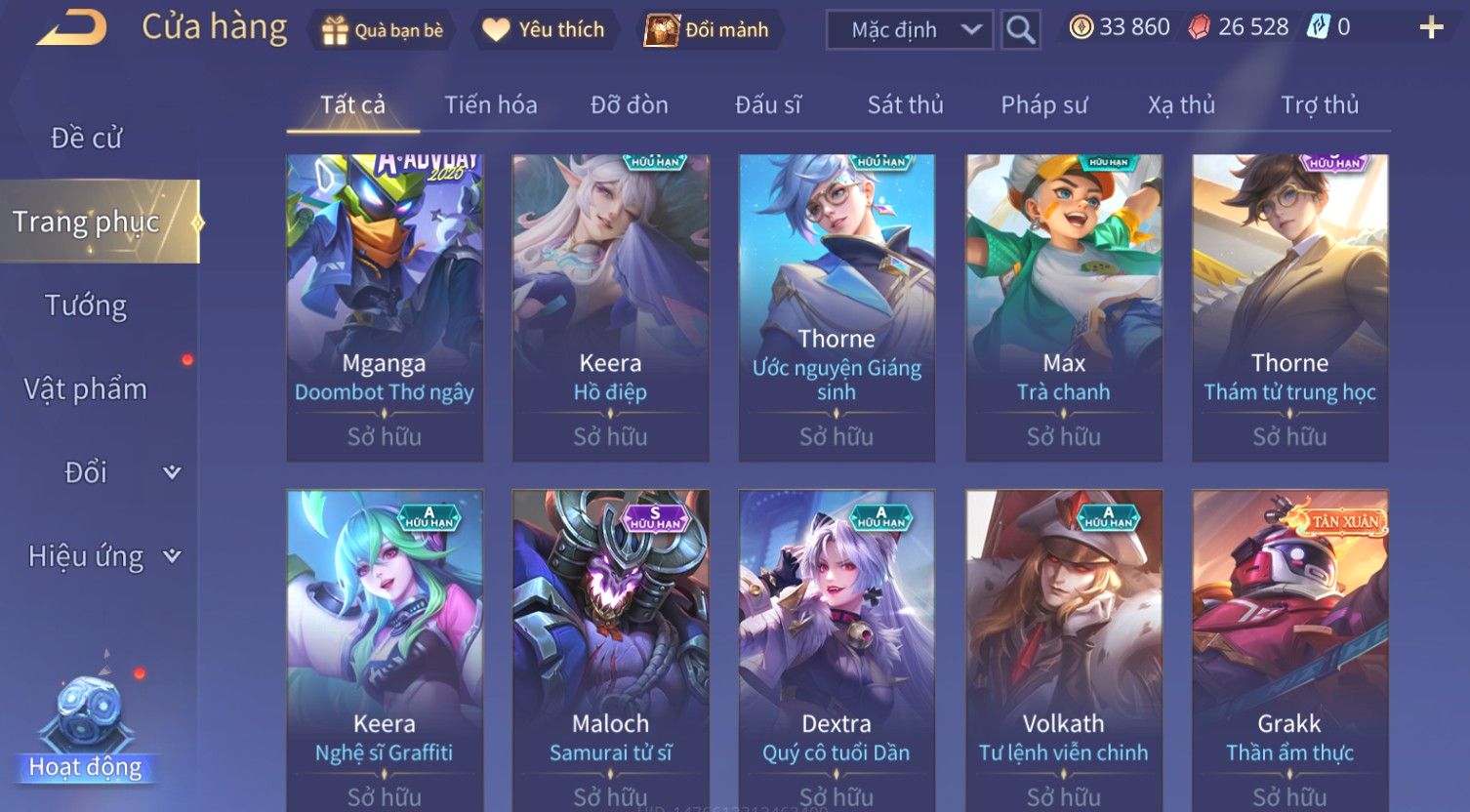Tap the plus icon to add currency
Viewport: 1470px width, 812px height.
click(1431, 27)
